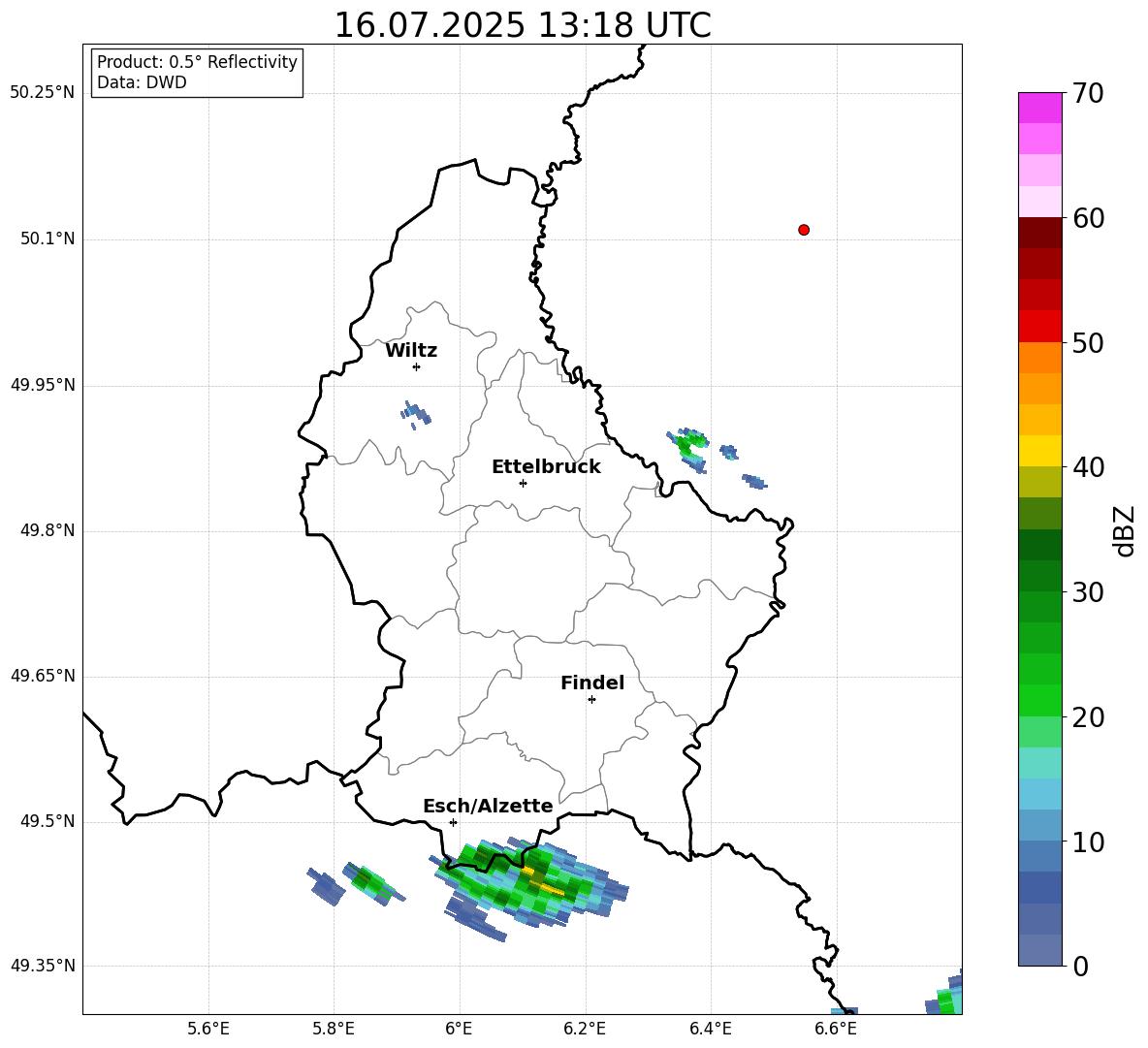Click the 10 tick label on colorbar

pyautogui.click(x=1088, y=842)
